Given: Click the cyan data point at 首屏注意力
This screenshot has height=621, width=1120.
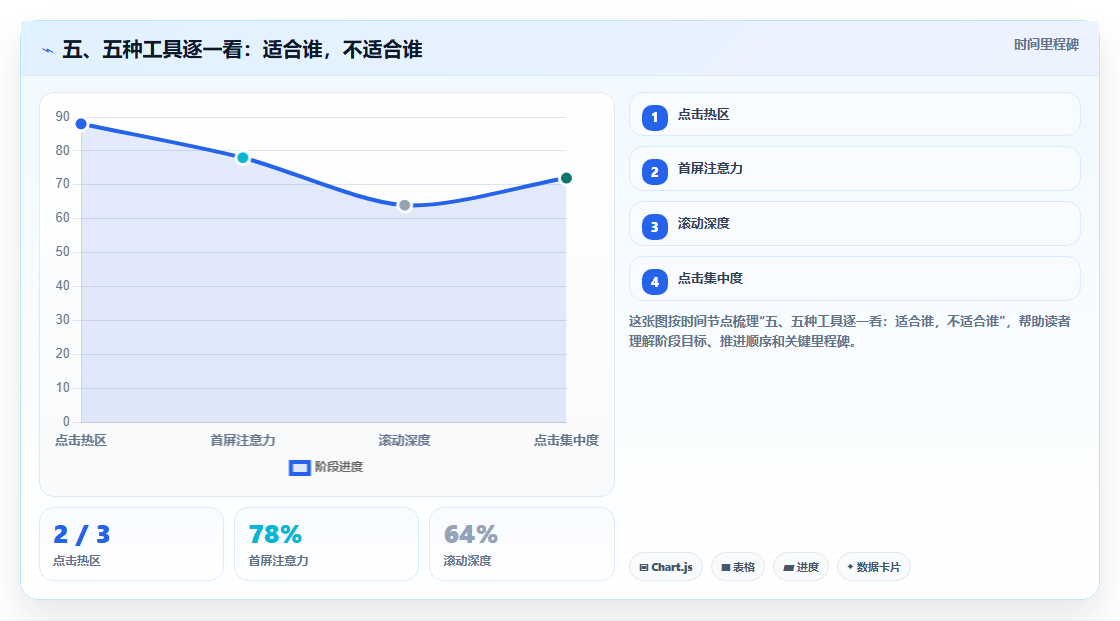Looking at the screenshot, I should coord(243,158).
